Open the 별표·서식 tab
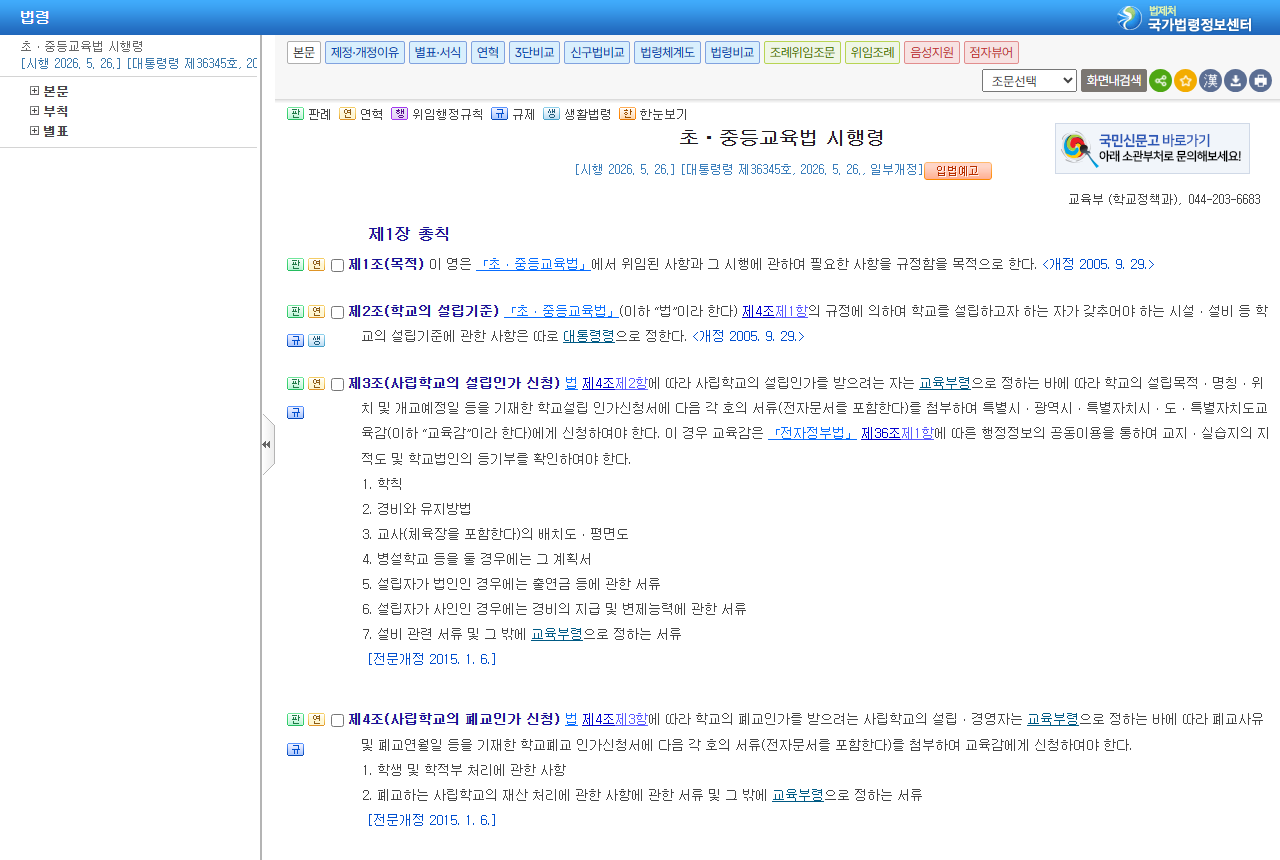The height and width of the screenshot is (860, 1280). tap(438, 53)
